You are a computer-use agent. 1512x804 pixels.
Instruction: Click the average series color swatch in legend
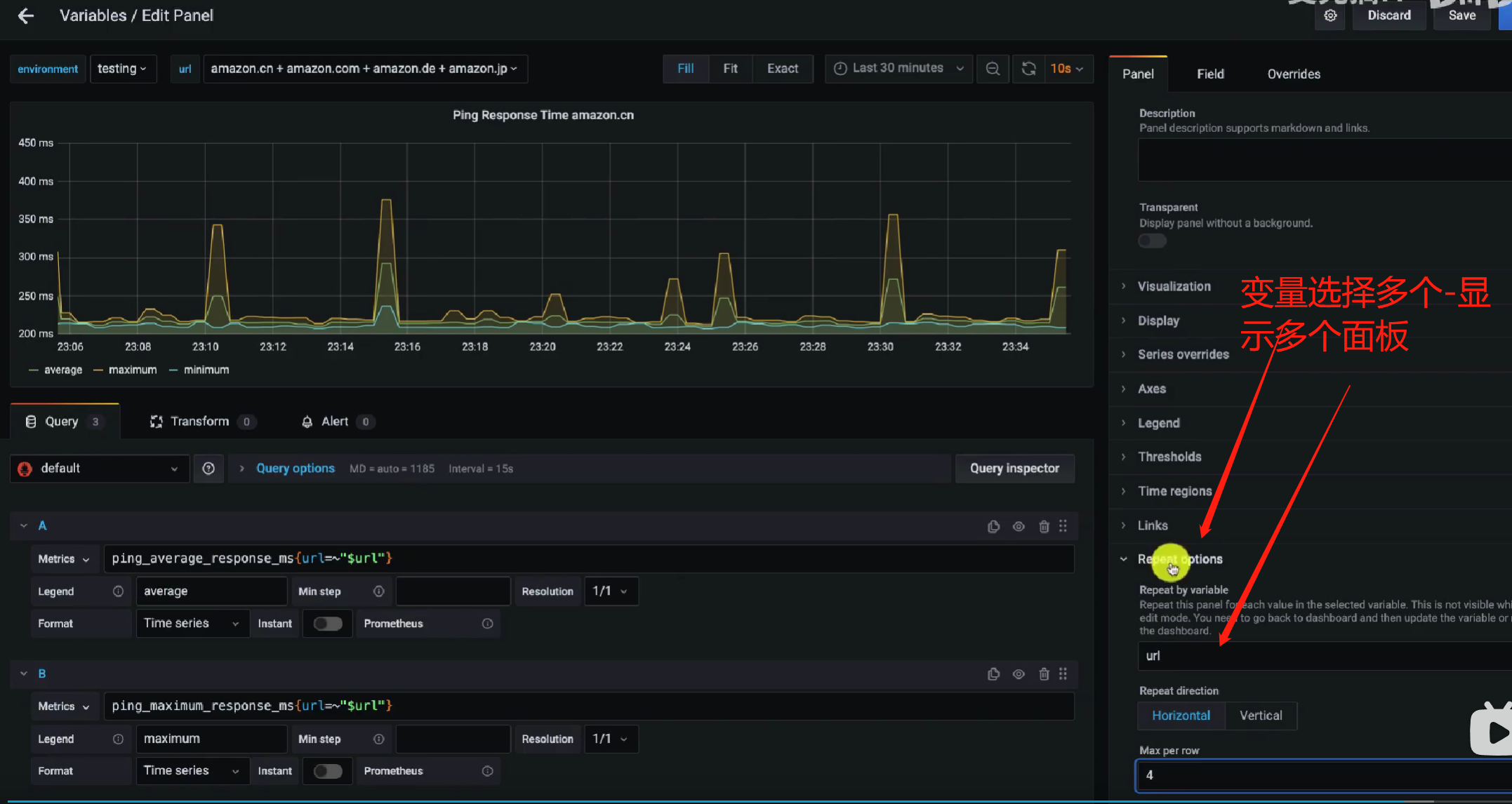coord(33,370)
